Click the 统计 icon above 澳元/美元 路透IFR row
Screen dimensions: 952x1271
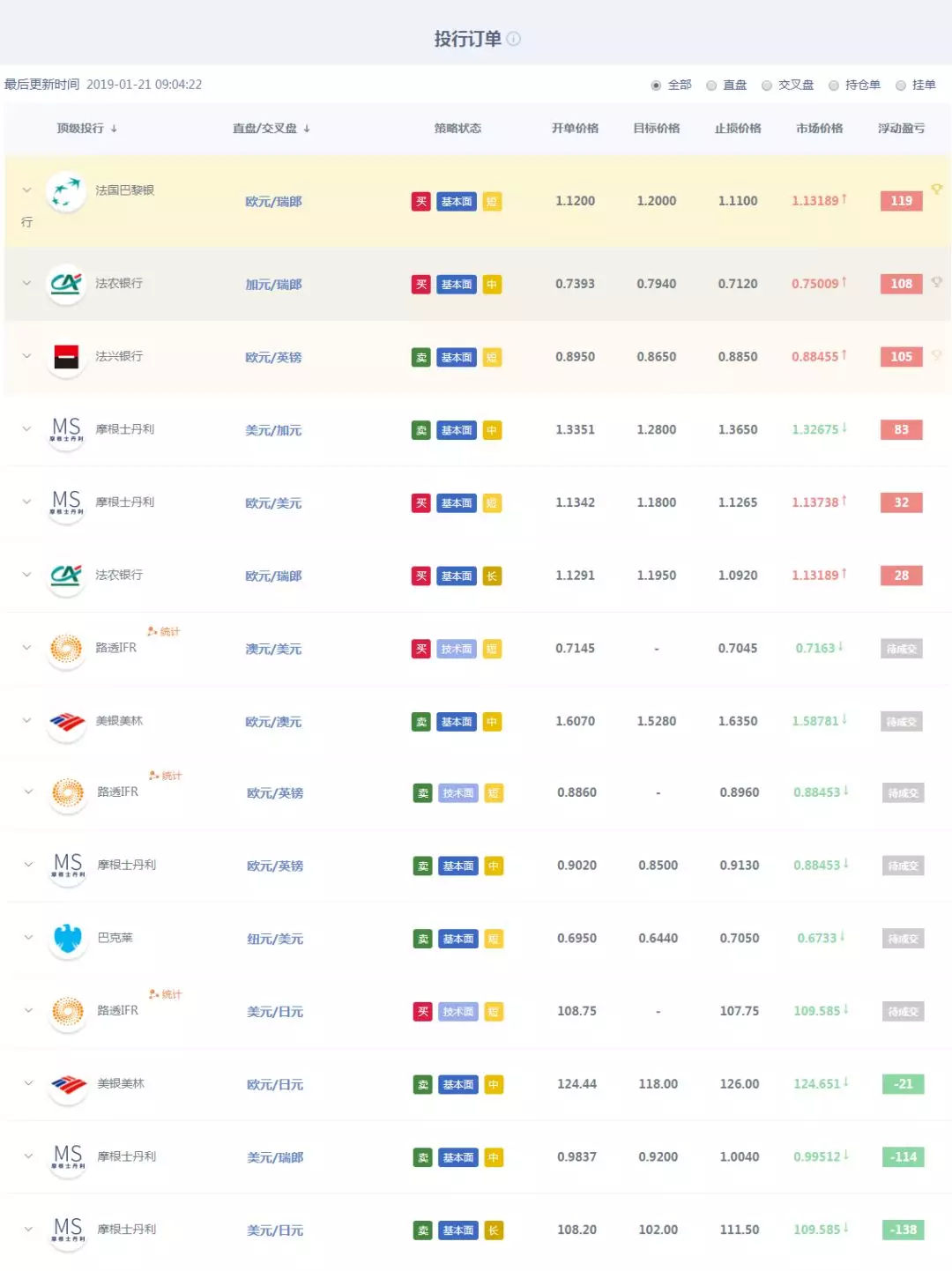tap(164, 632)
